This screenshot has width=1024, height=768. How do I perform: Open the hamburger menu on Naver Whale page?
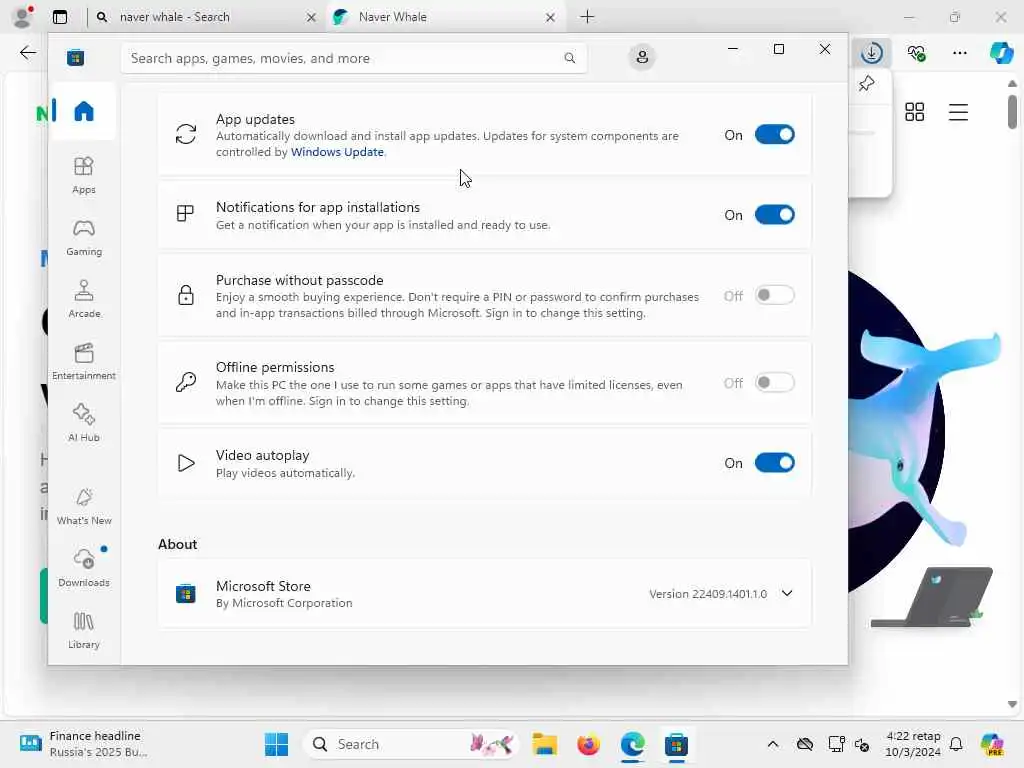coord(958,112)
